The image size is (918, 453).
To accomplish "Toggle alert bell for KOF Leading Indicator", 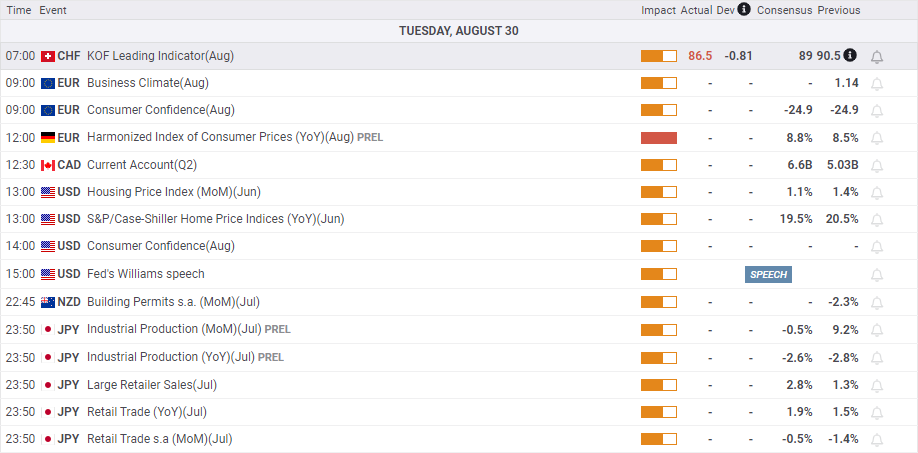I will [x=876, y=57].
